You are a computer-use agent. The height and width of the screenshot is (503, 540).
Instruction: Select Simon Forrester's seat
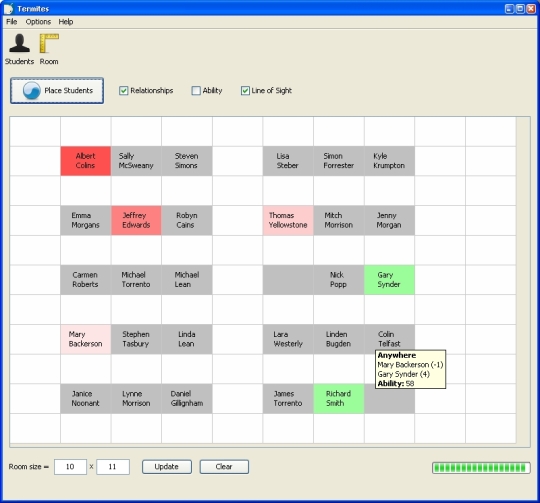point(339,161)
